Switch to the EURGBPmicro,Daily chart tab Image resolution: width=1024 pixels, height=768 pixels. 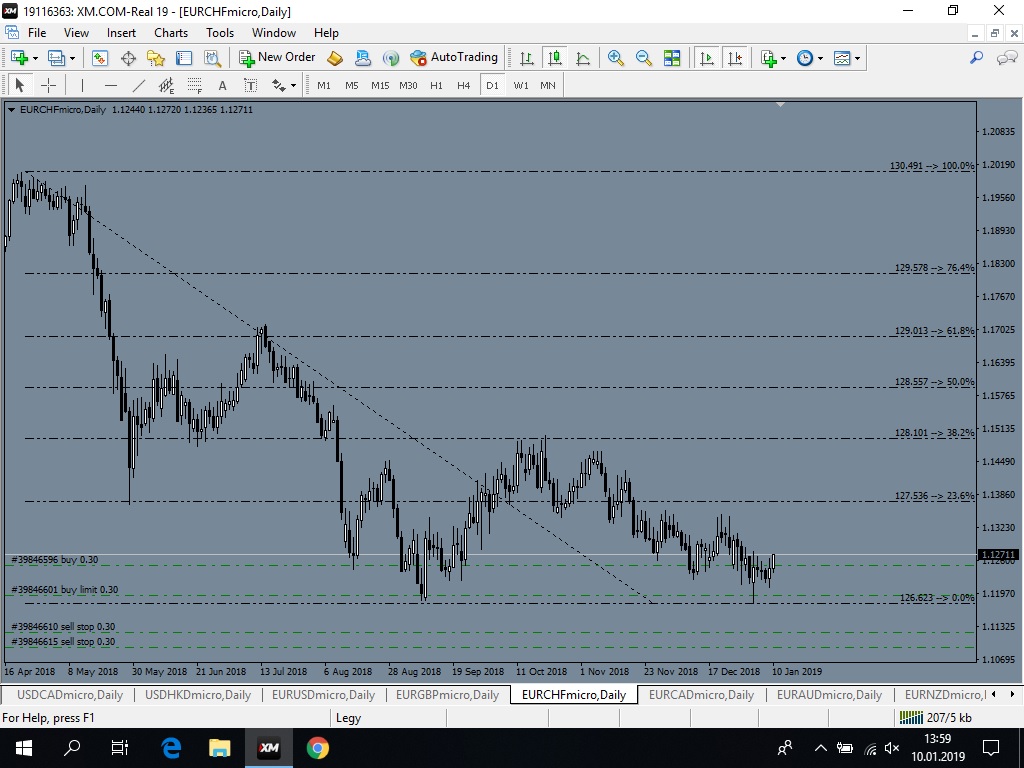tap(447, 695)
